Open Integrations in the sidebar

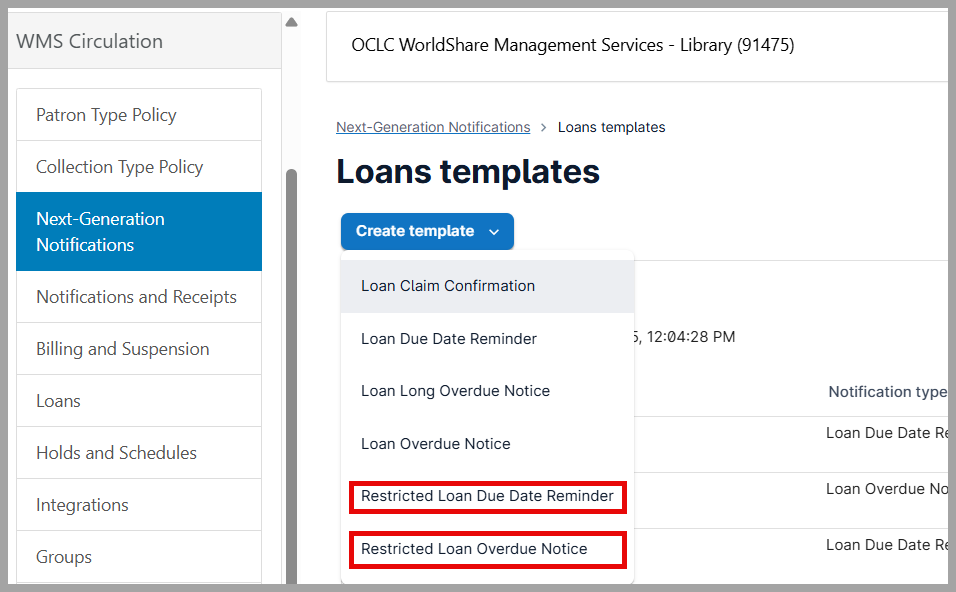(82, 505)
